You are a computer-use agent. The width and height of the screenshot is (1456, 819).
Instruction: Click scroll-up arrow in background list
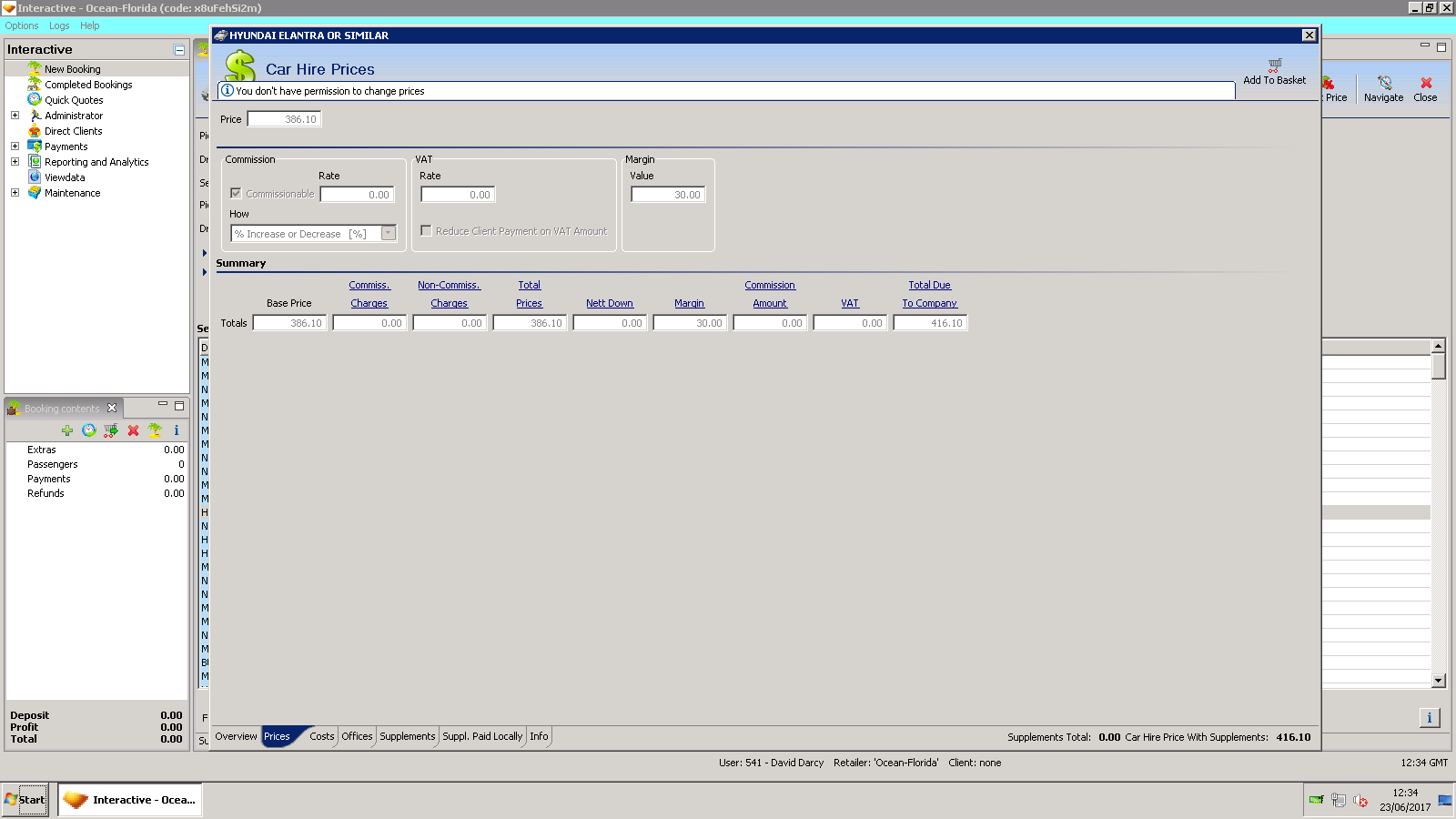tap(1439, 346)
